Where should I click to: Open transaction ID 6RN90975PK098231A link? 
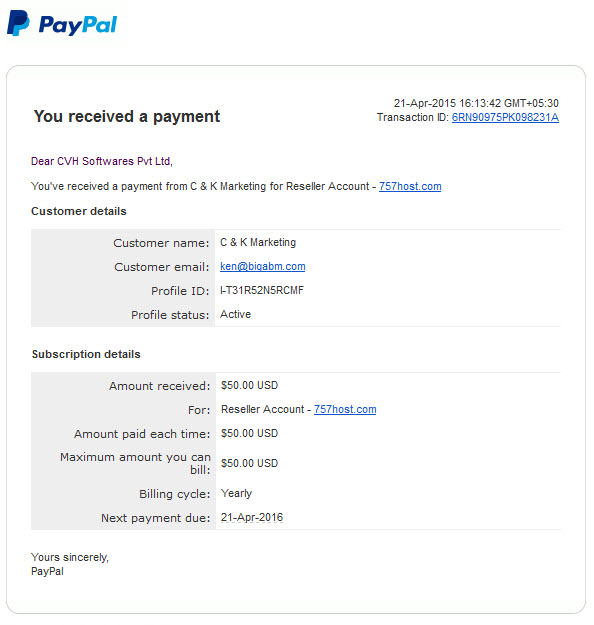tap(505, 118)
